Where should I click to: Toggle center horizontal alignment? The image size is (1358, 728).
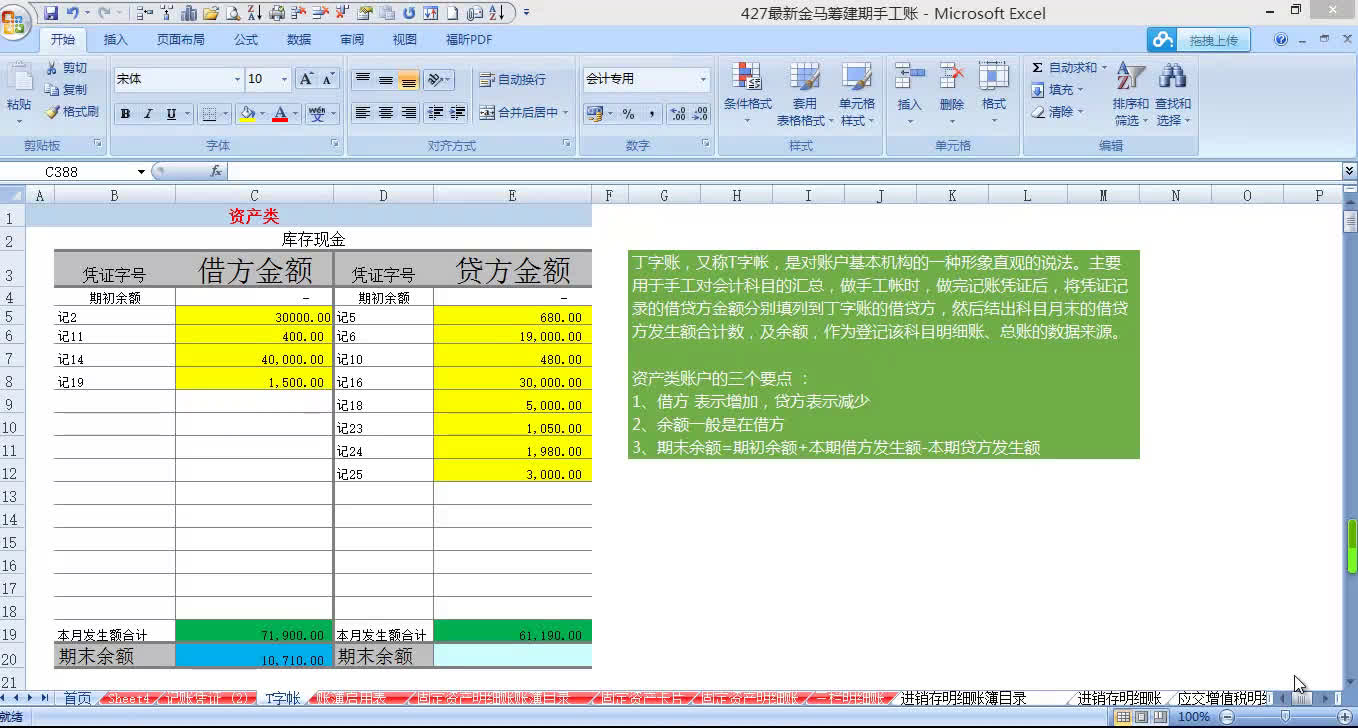pos(385,113)
